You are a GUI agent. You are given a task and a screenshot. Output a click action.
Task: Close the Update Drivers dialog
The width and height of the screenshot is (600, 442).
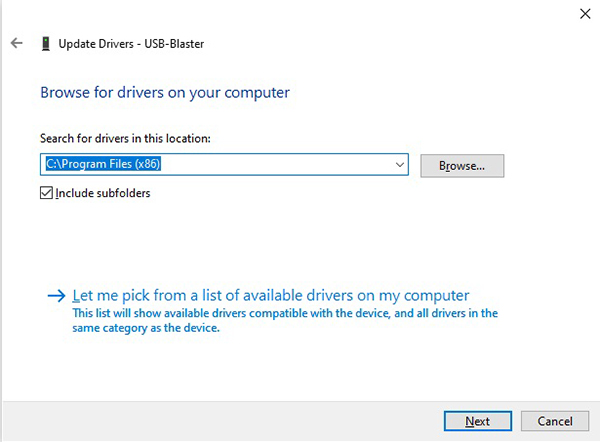click(x=584, y=13)
